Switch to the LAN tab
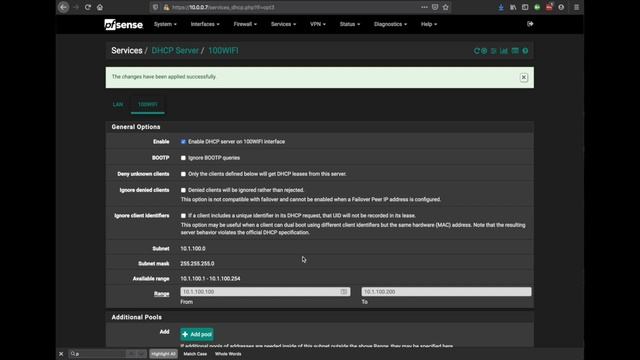 point(118,104)
